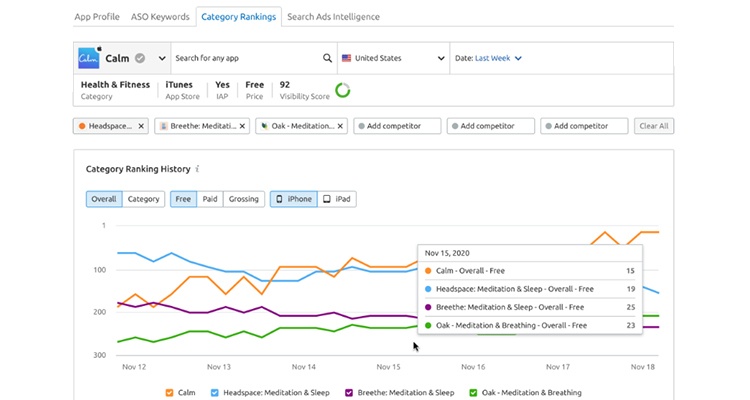The image size is (750, 400).
Task: Click the Nov 18 axis label
Action: point(642,367)
